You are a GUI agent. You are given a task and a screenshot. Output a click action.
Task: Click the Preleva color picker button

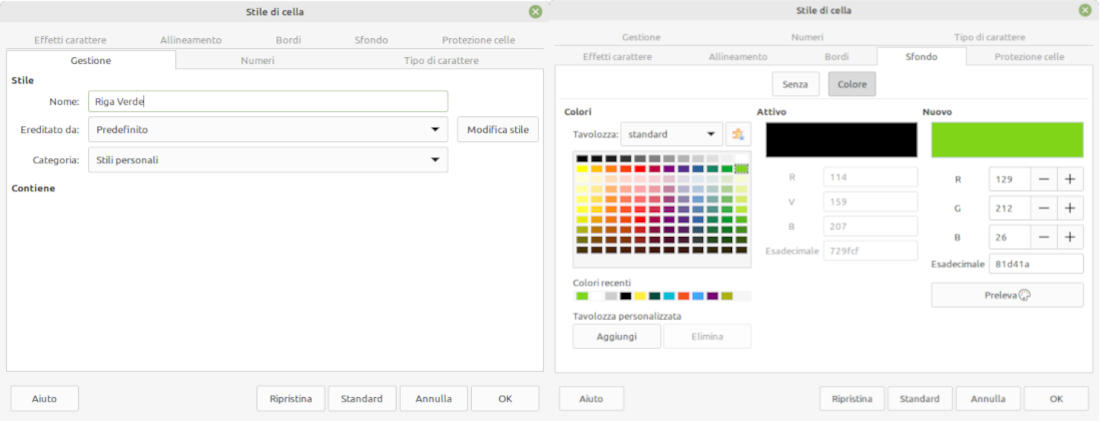[1007, 295]
